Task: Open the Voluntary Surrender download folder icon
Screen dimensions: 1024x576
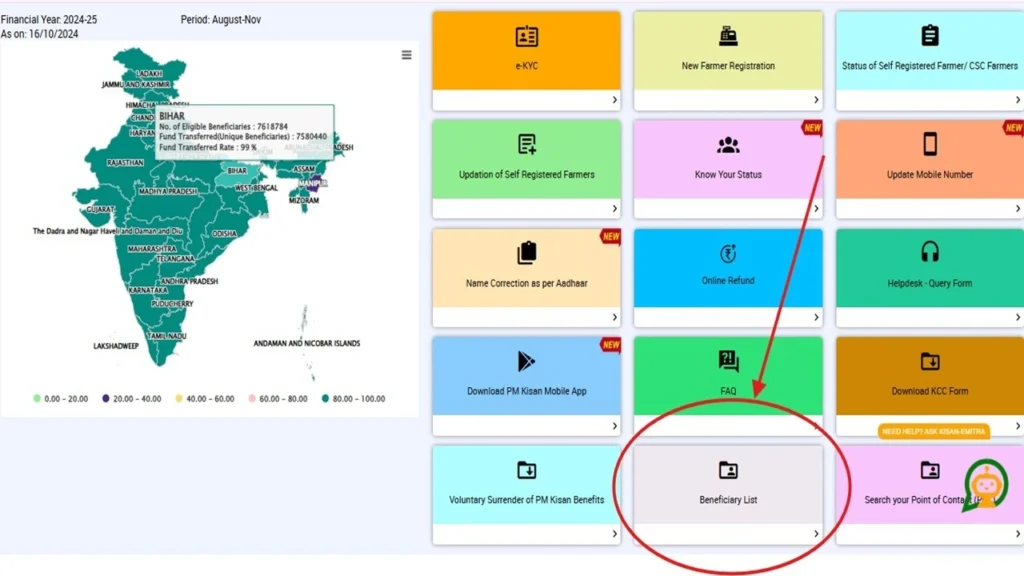Action: pyautogui.click(x=526, y=470)
